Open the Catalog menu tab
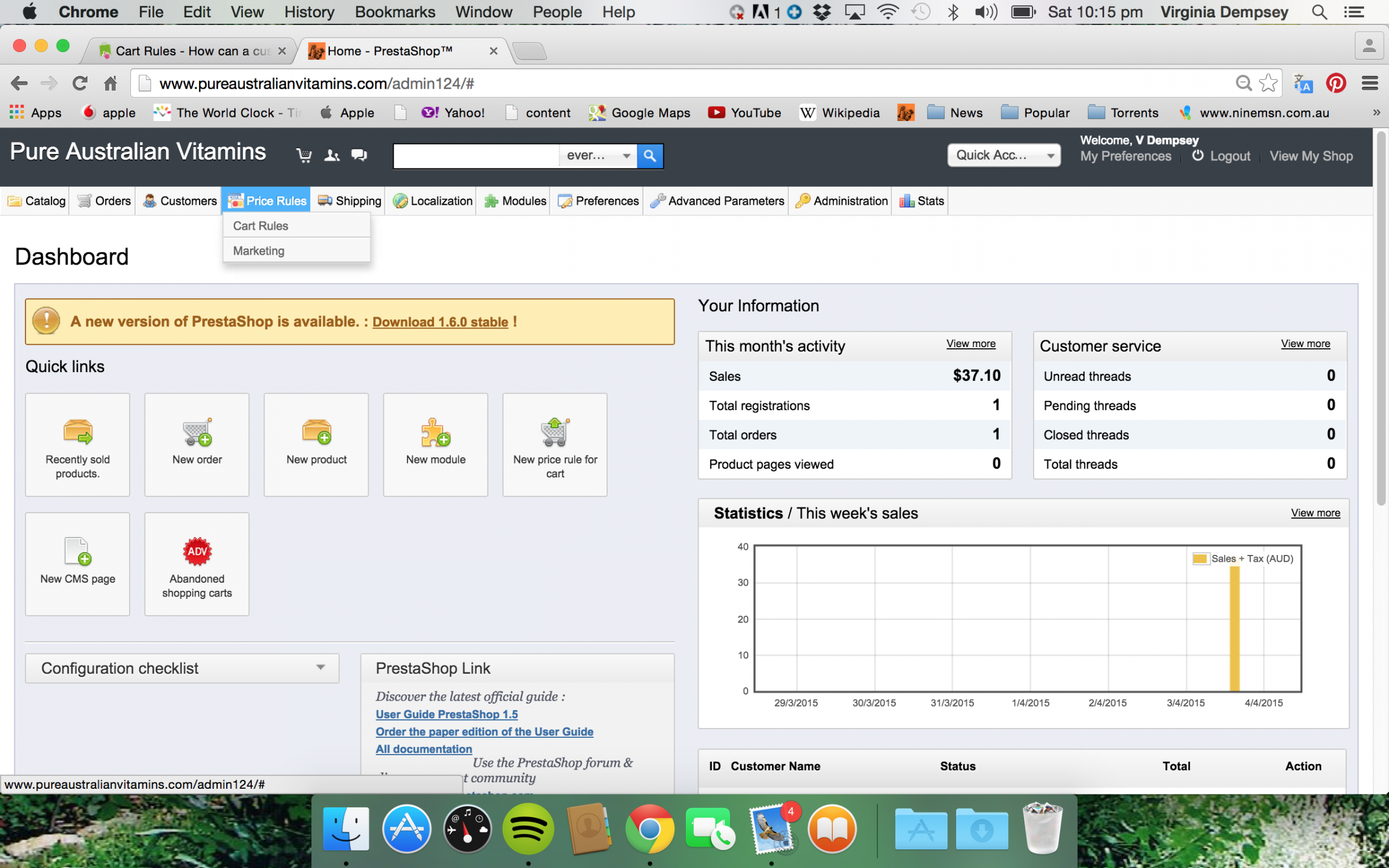The image size is (1389, 868). (36, 201)
